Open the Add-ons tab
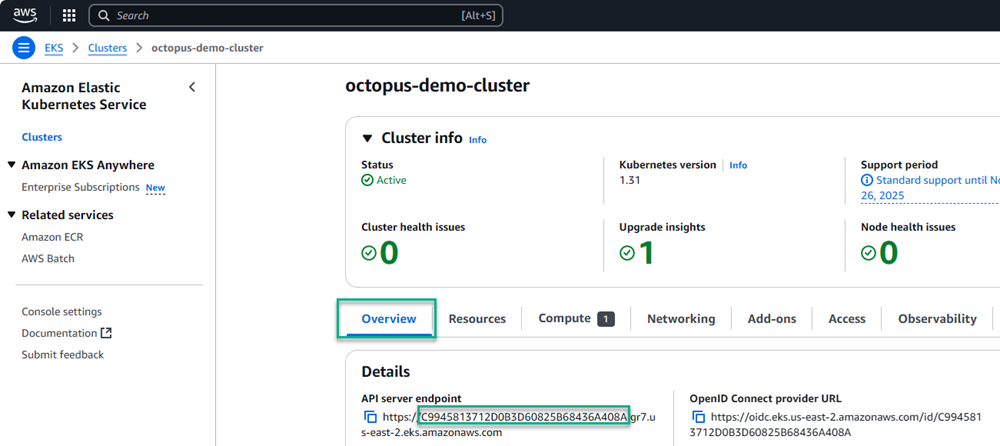This screenshot has width=1000, height=446. click(x=772, y=319)
